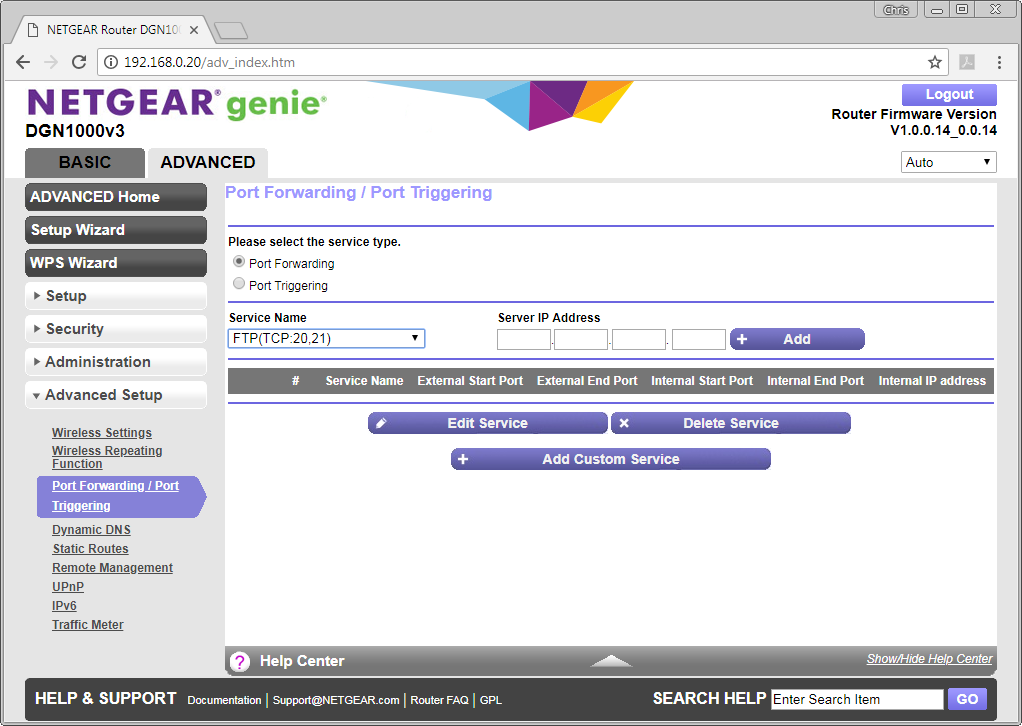Expand Help Center with the up arrow
The image size is (1022, 726).
(611, 661)
